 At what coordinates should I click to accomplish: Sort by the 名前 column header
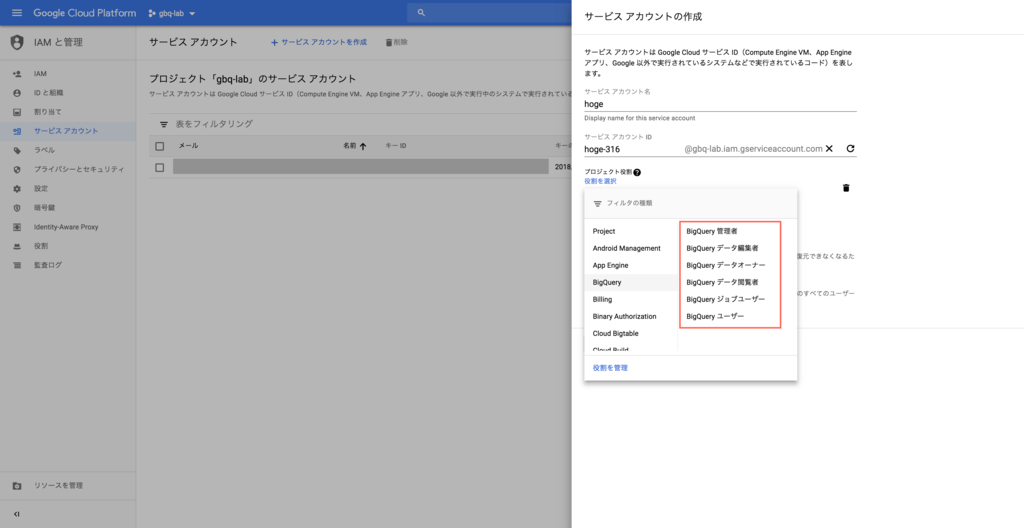tap(355, 146)
